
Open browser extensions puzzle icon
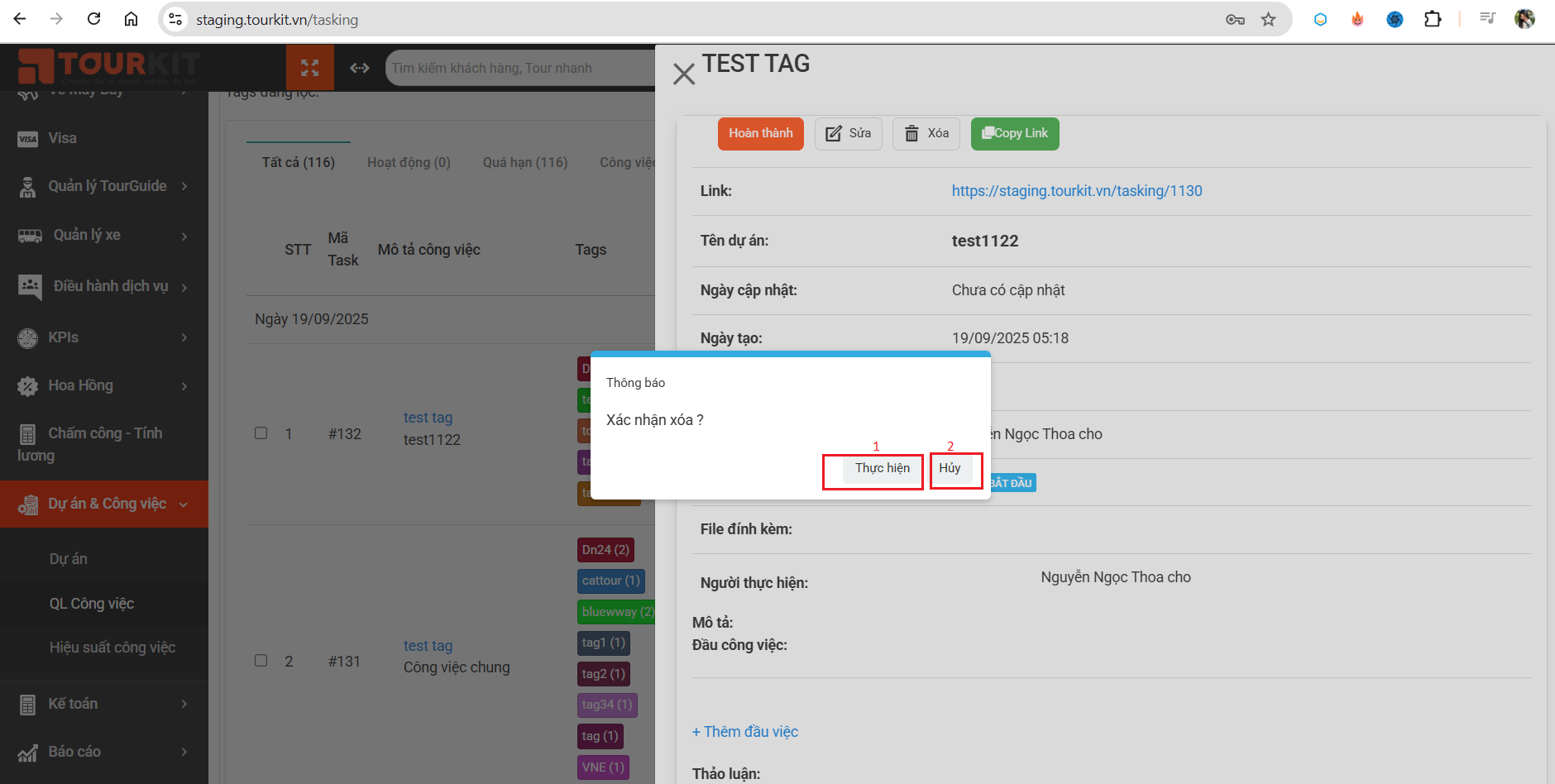click(1433, 19)
